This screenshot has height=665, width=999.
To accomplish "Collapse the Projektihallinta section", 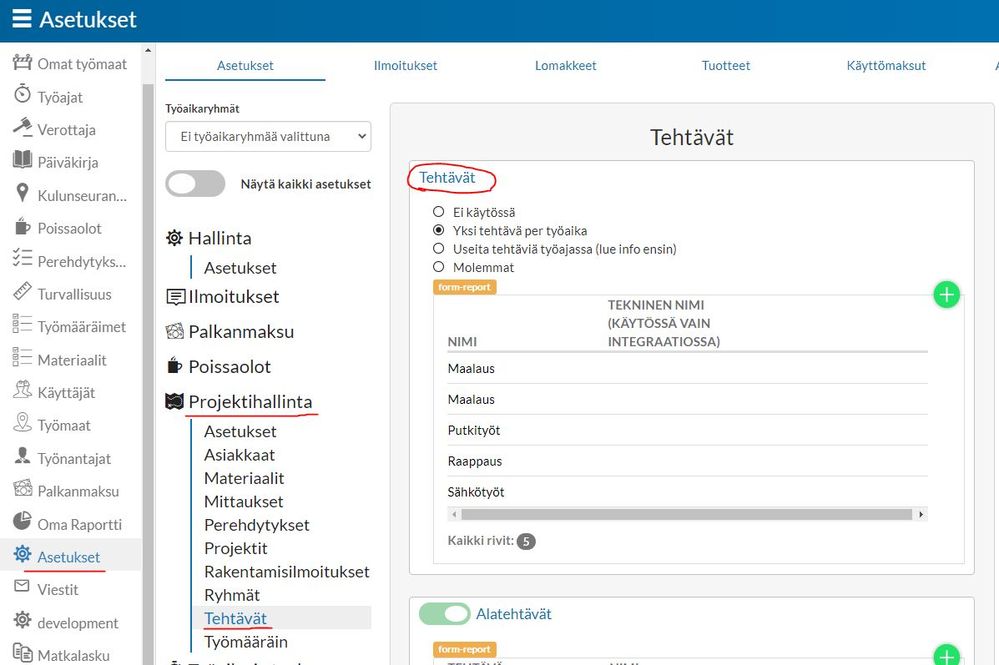I will [x=250, y=402].
